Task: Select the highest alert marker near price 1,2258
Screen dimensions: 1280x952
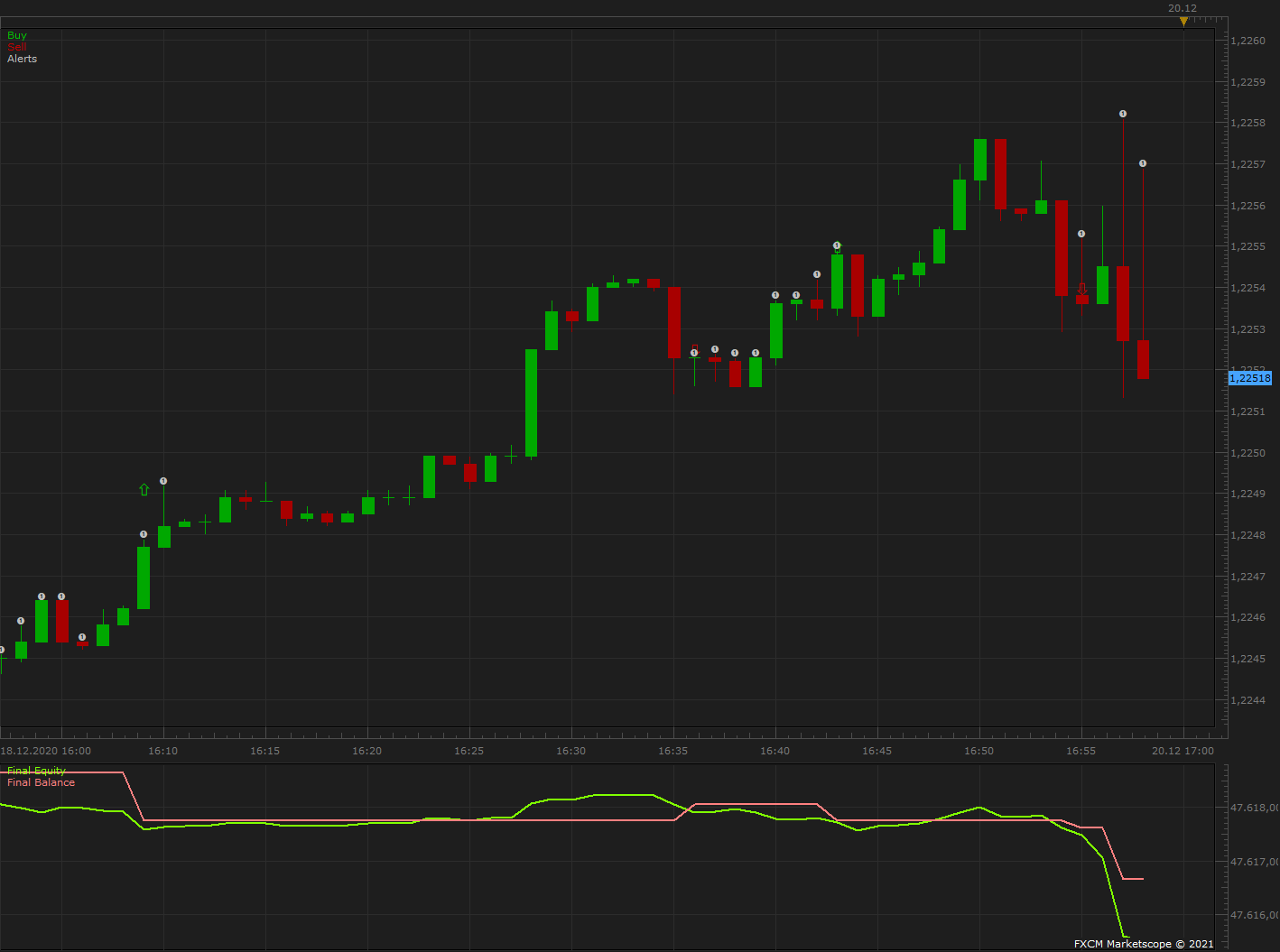Action: click(1123, 114)
